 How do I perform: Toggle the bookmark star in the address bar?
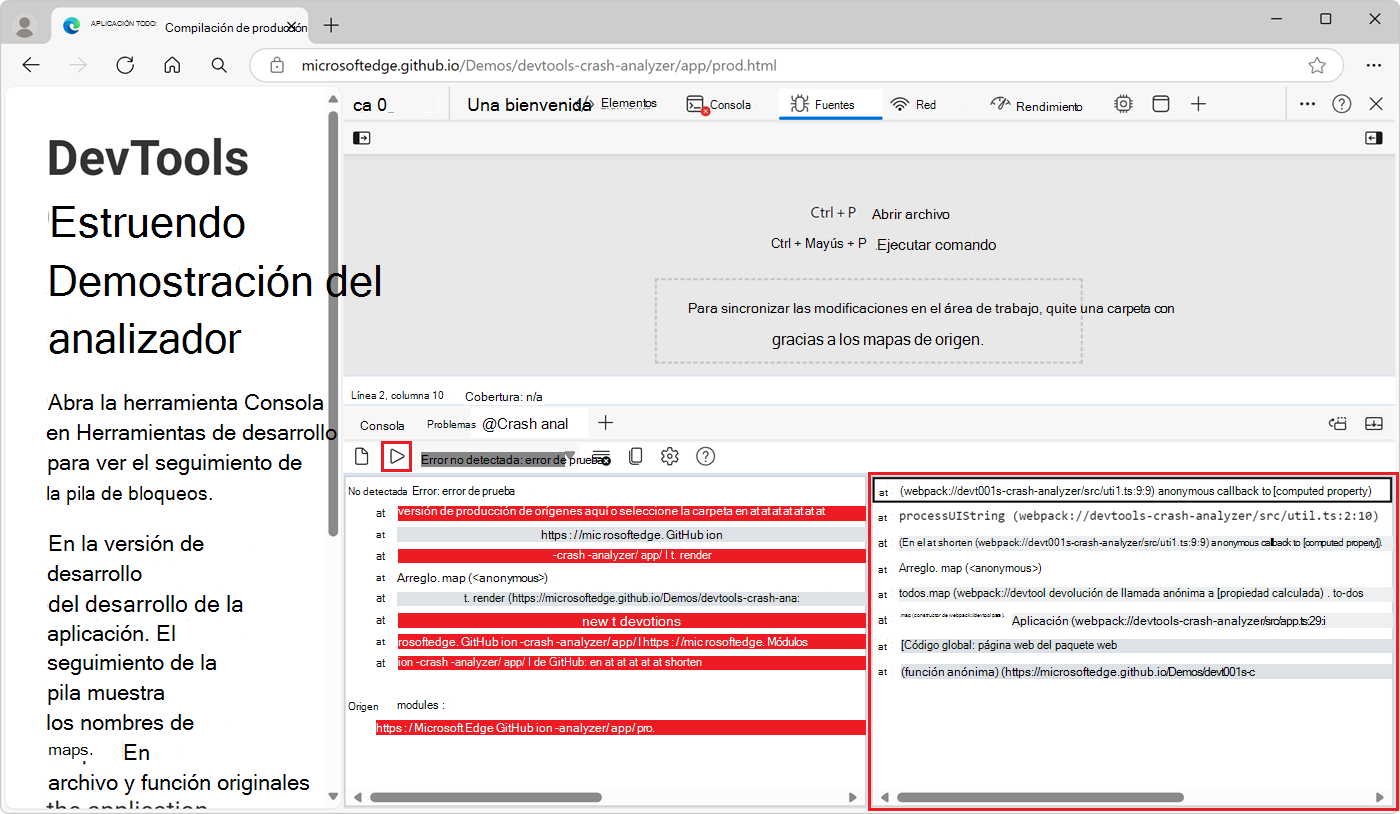click(1318, 65)
